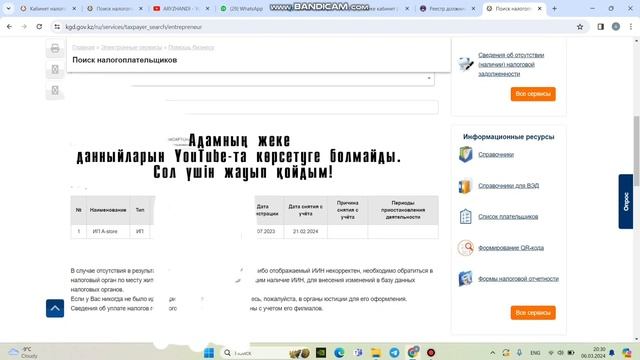This screenshot has height=360, width=640.
Task: Click Дата снятия с учёта header
Action: pos(305,210)
